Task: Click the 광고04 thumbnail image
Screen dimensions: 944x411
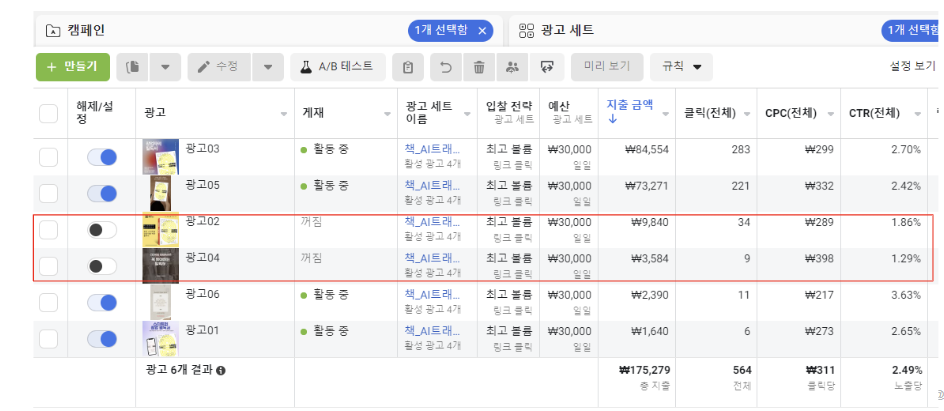Action: 160,265
